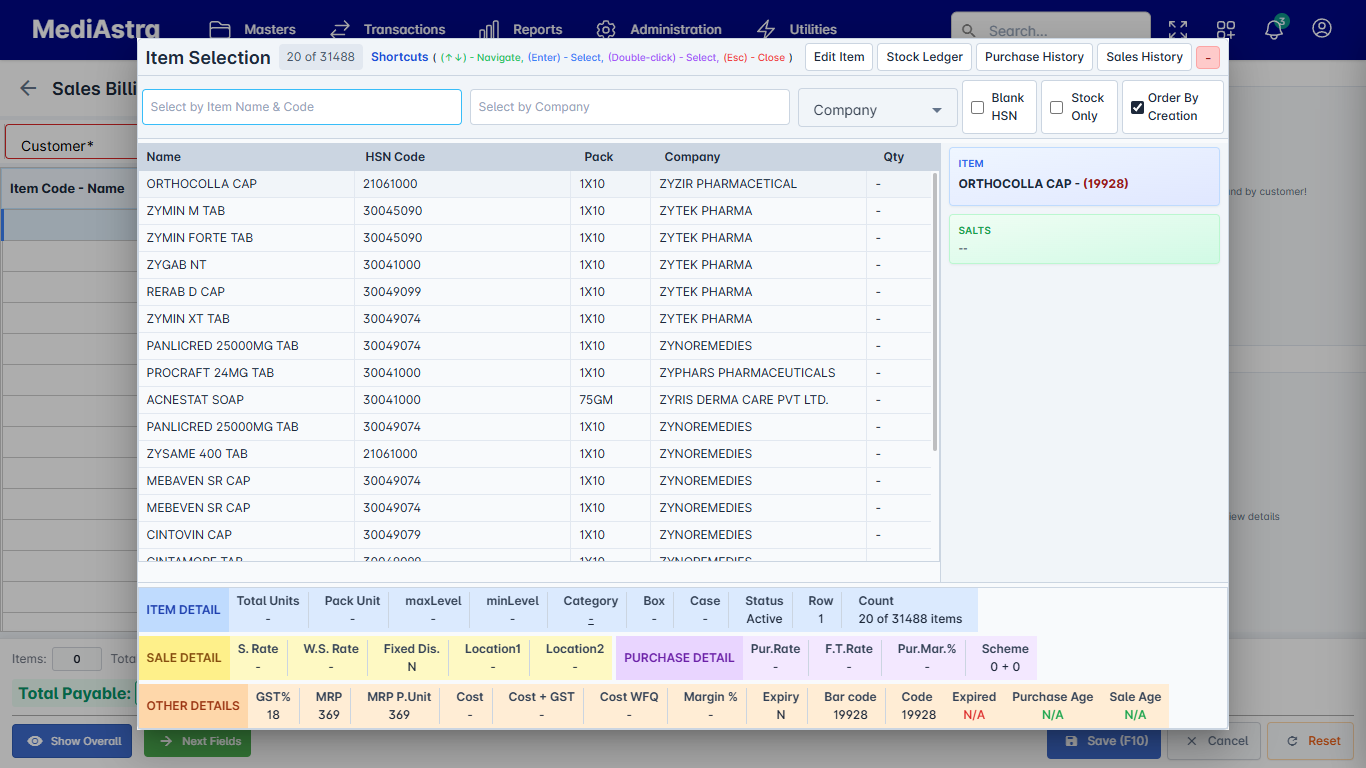The image size is (1366, 768).
Task: Open notifications via the bell icon
Action: pyautogui.click(x=1272, y=31)
